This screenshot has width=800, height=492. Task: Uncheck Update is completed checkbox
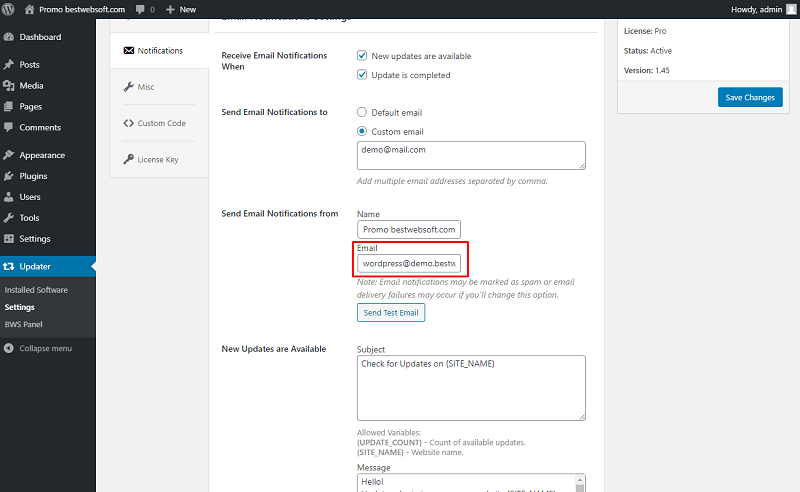[362, 75]
